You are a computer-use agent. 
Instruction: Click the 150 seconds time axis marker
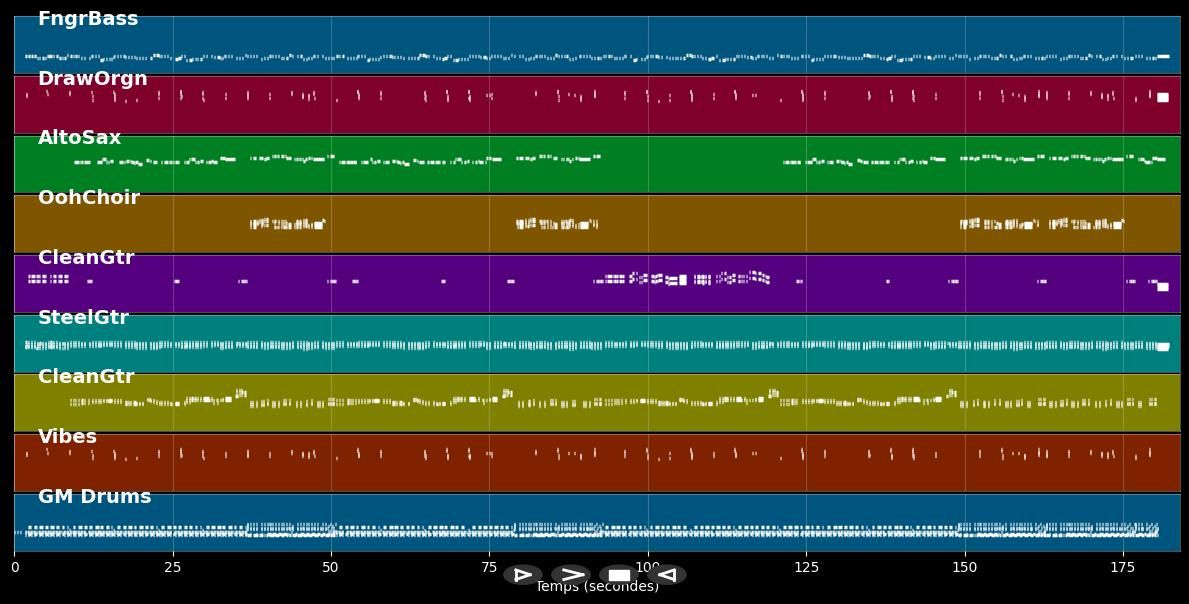965,567
